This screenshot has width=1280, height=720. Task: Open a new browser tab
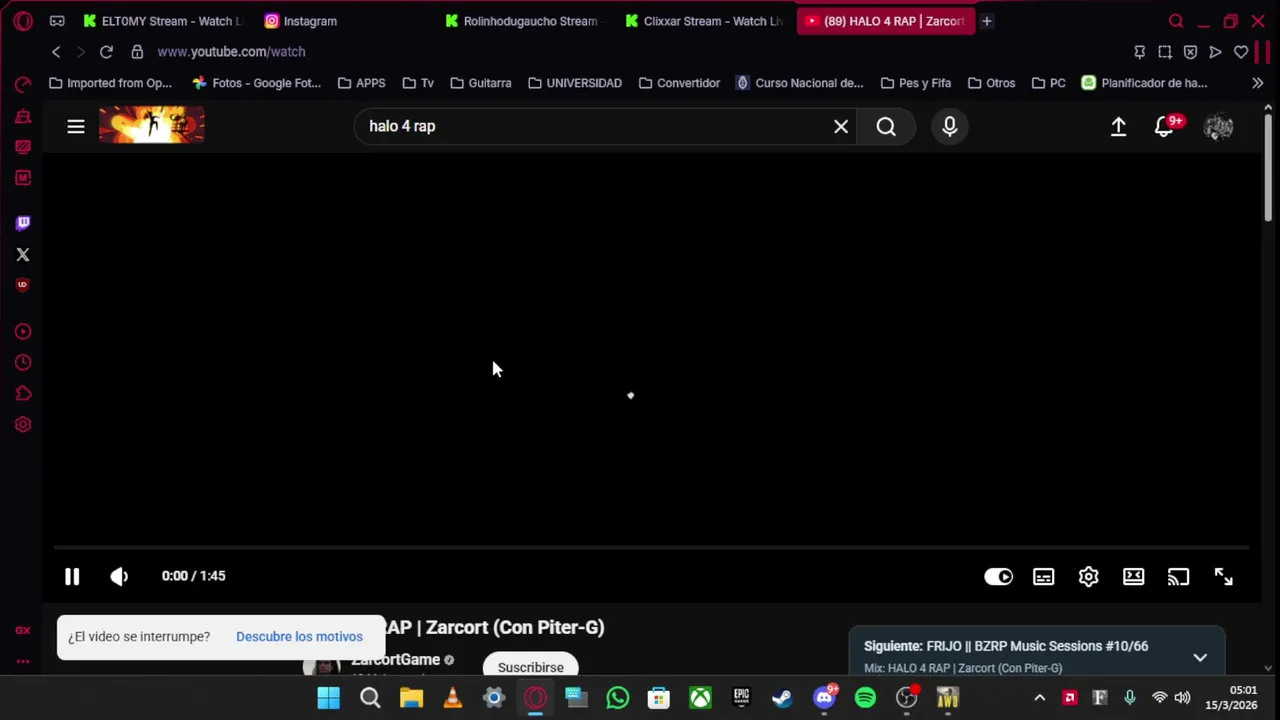[986, 21]
